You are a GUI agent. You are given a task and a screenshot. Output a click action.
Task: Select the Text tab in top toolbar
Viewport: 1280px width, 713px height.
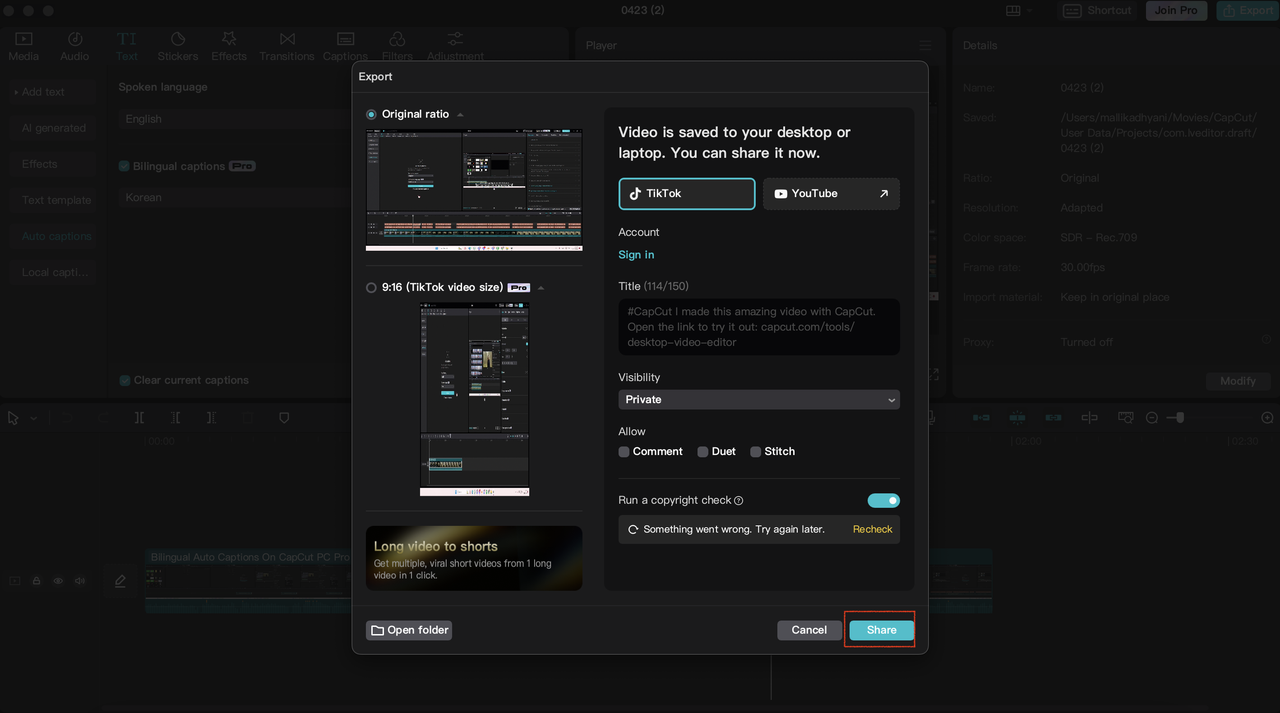point(127,46)
